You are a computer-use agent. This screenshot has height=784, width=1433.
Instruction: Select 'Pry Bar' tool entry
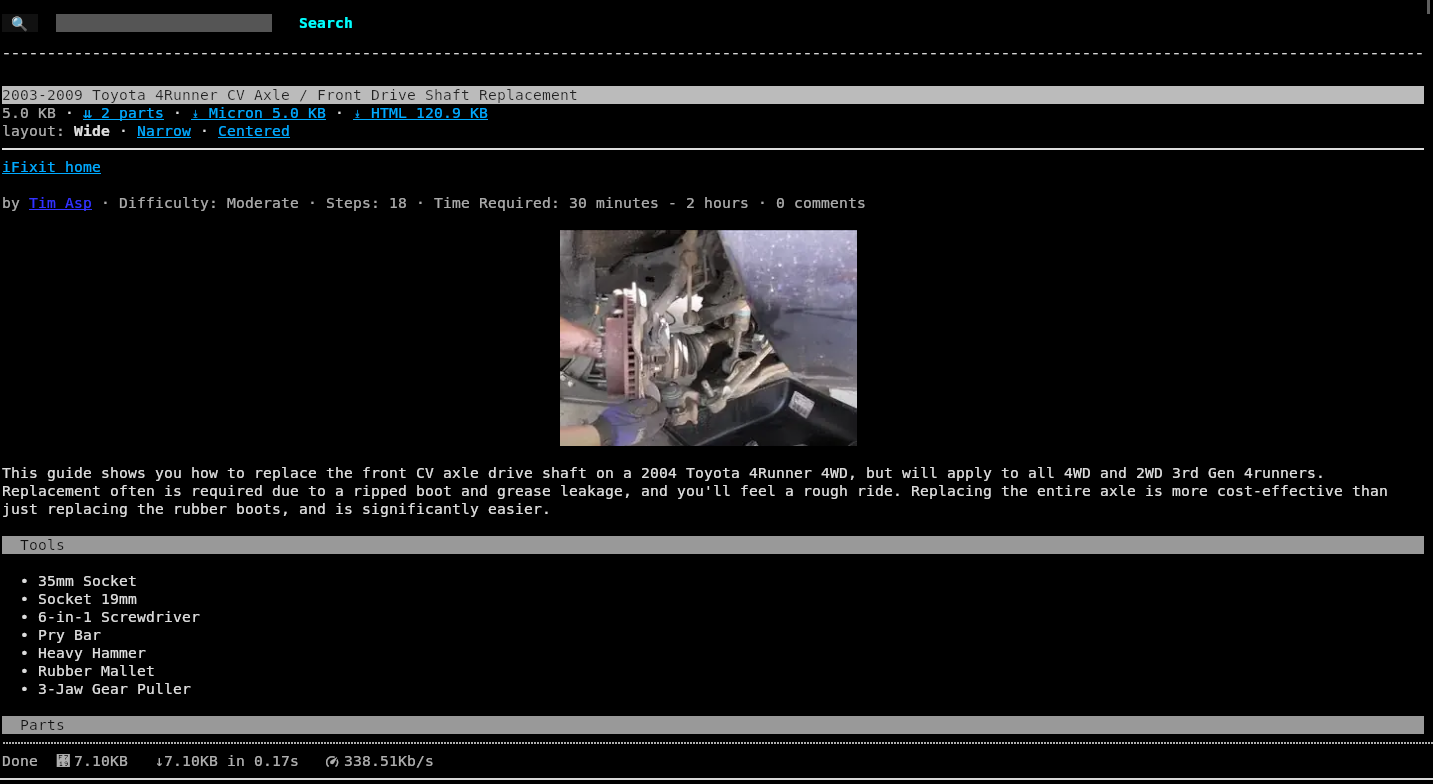[69, 635]
